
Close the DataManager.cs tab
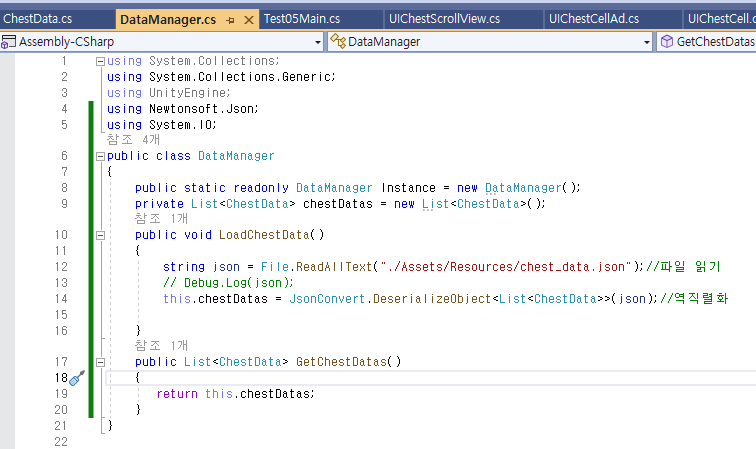[249, 20]
